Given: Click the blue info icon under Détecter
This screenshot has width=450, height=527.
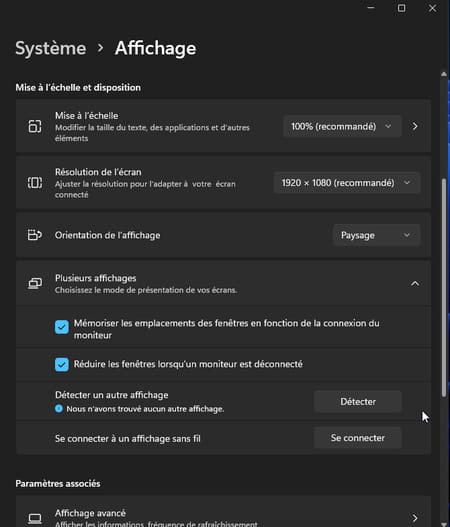Looking at the screenshot, I should 59,409.
